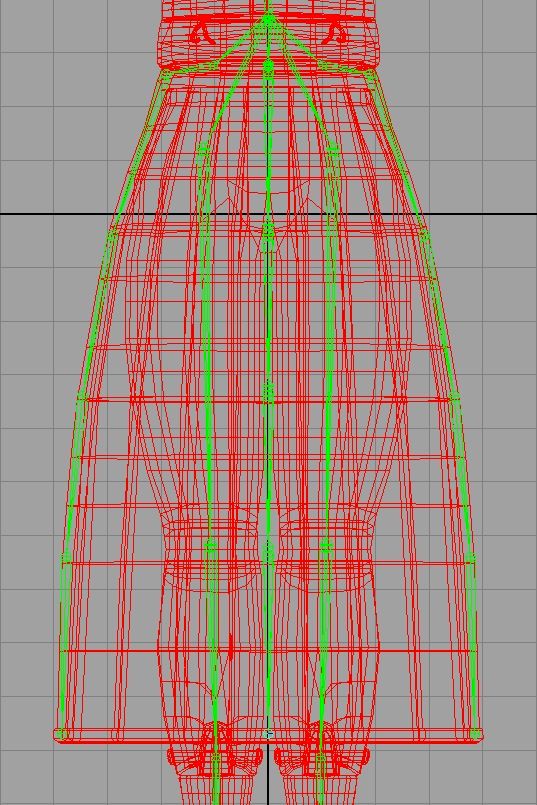Select center spine joint below the root
Screen dimensions: 537x805
268,65
